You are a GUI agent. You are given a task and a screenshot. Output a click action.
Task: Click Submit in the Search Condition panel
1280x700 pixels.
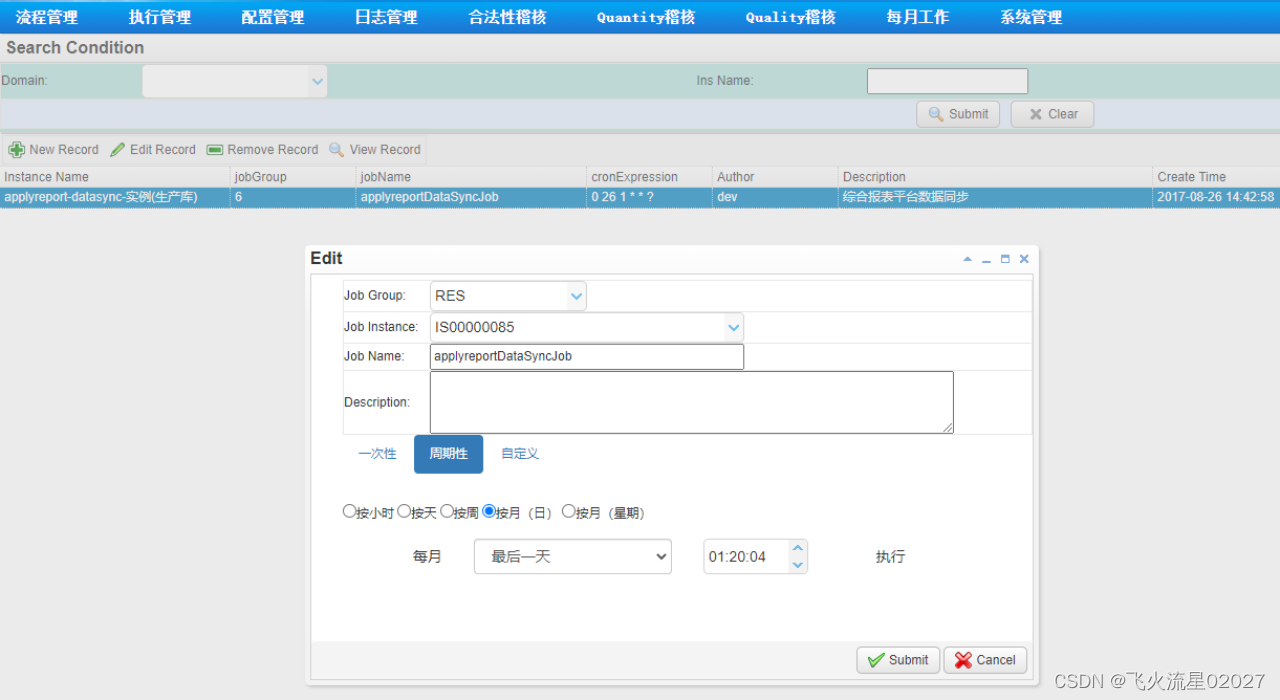click(x=959, y=114)
